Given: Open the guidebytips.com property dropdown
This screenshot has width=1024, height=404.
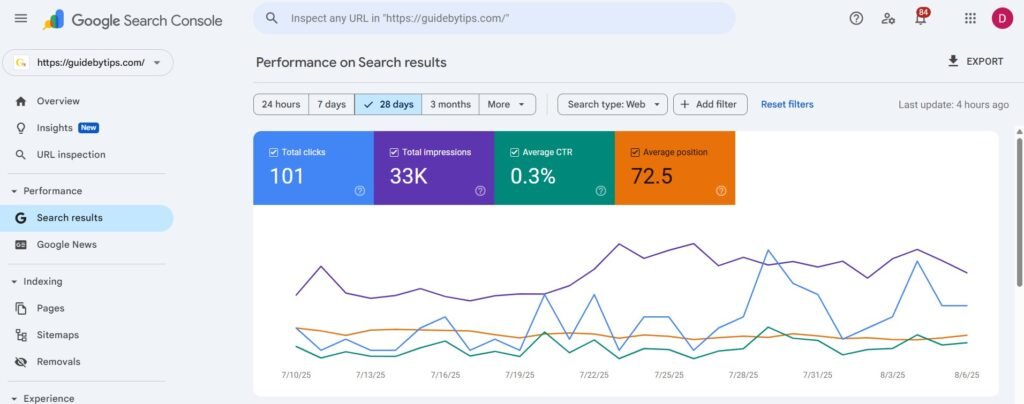Looking at the screenshot, I should click(x=89, y=62).
